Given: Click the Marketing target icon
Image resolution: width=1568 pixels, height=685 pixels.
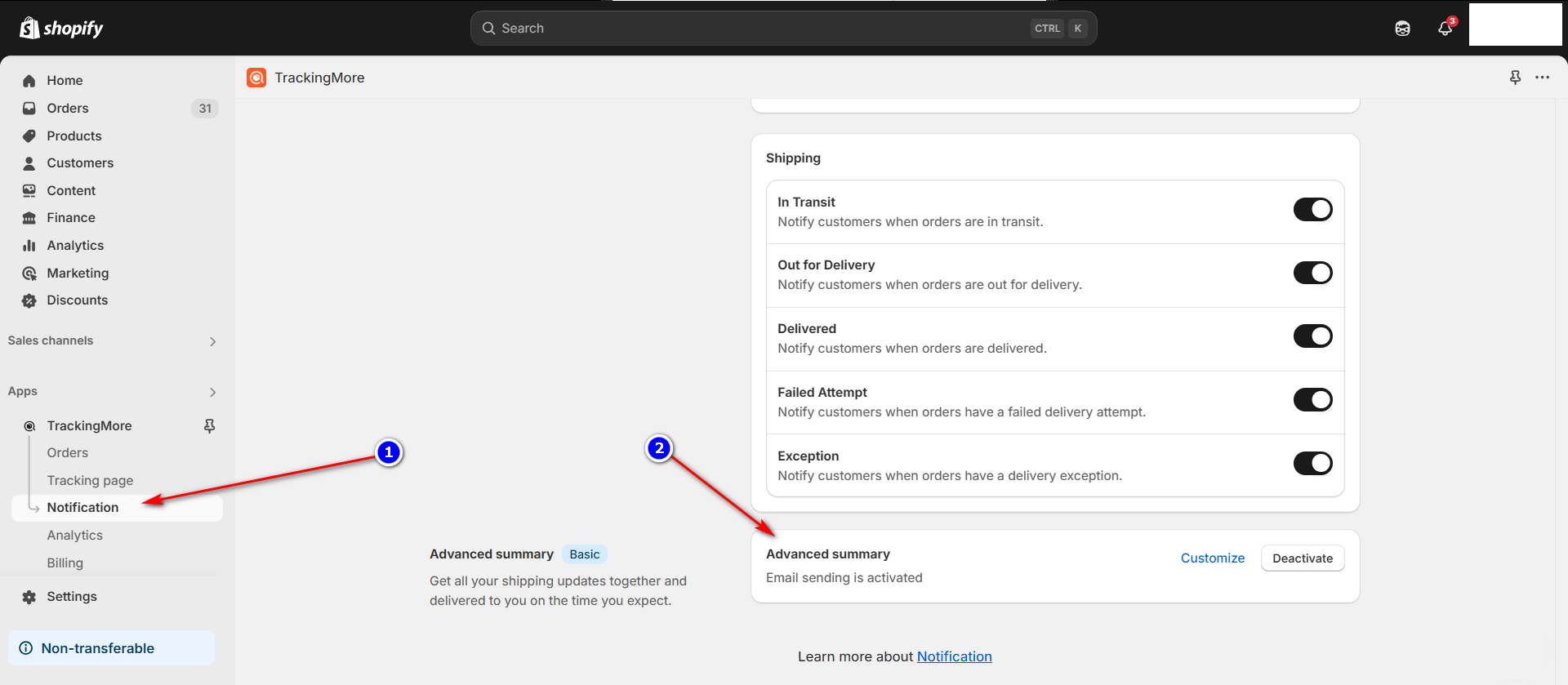Looking at the screenshot, I should click(29, 274).
